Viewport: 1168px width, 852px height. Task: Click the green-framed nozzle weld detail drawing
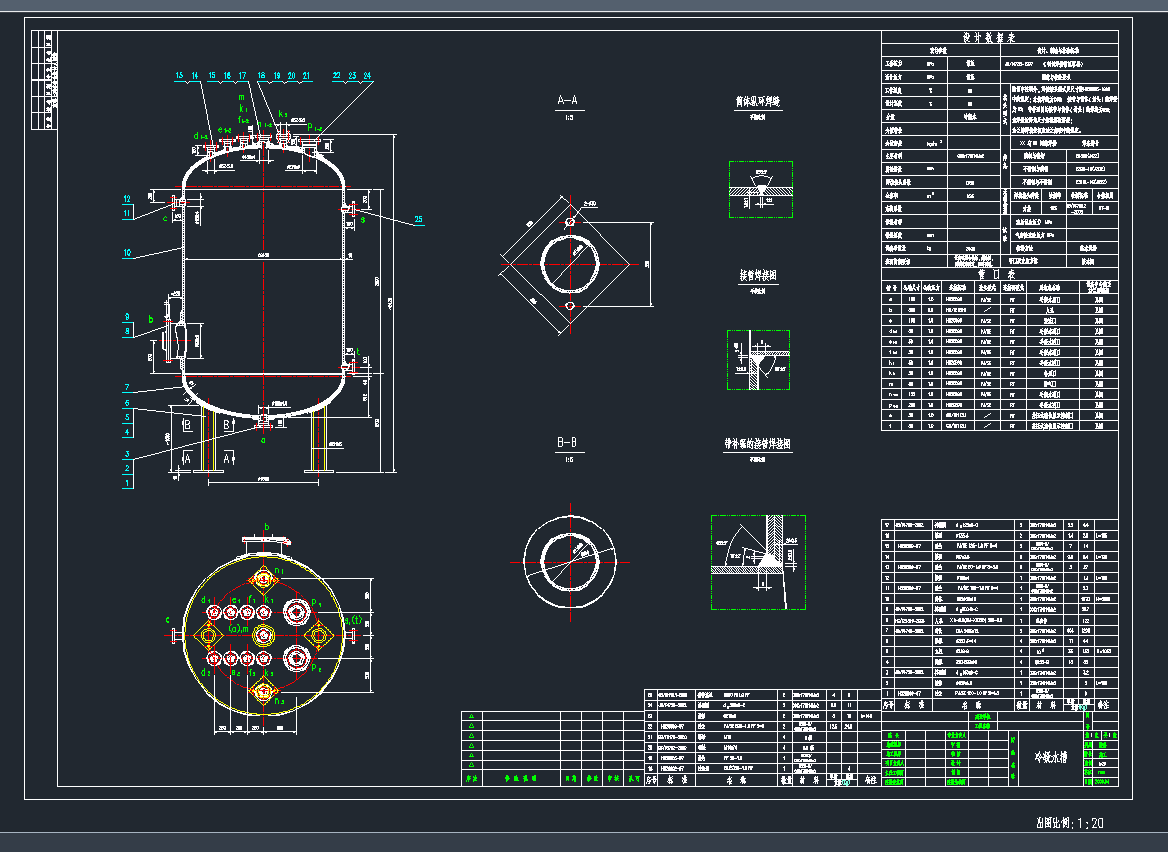click(758, 364)
